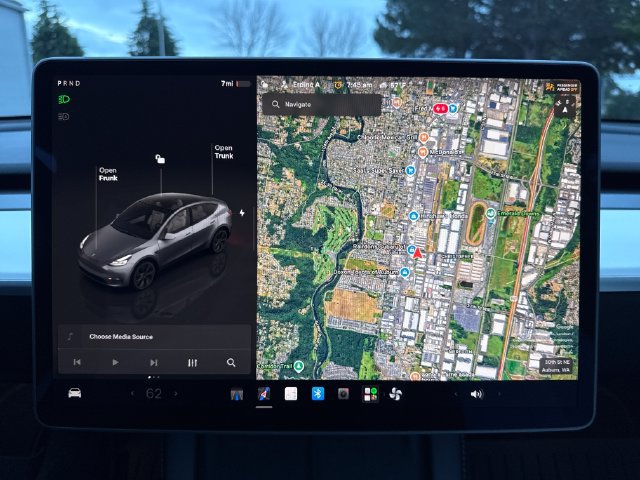The image size is (640, 480).
Task: Tap the 7:45 am clock
Action: click(x=359, y=85)
